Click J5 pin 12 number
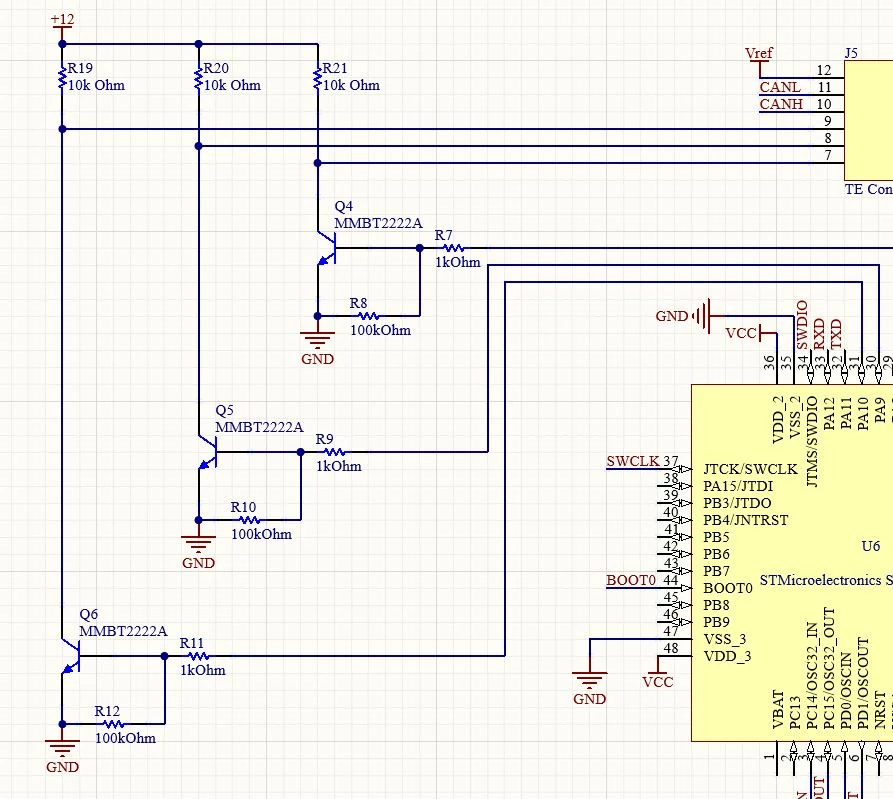Screen dimensions: 893x799 pos(824,70)
